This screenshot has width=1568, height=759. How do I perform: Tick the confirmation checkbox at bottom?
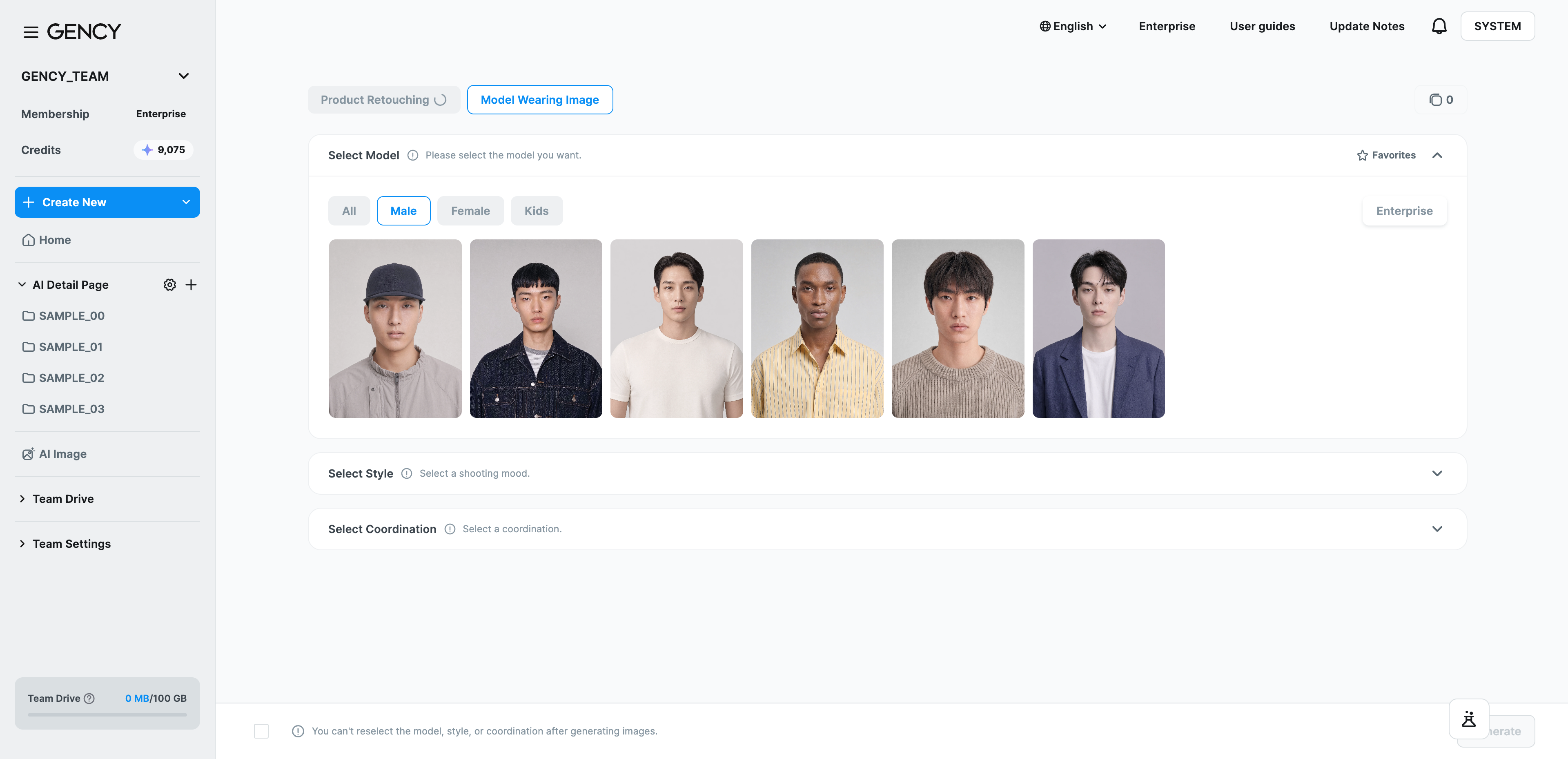point(261,731)
